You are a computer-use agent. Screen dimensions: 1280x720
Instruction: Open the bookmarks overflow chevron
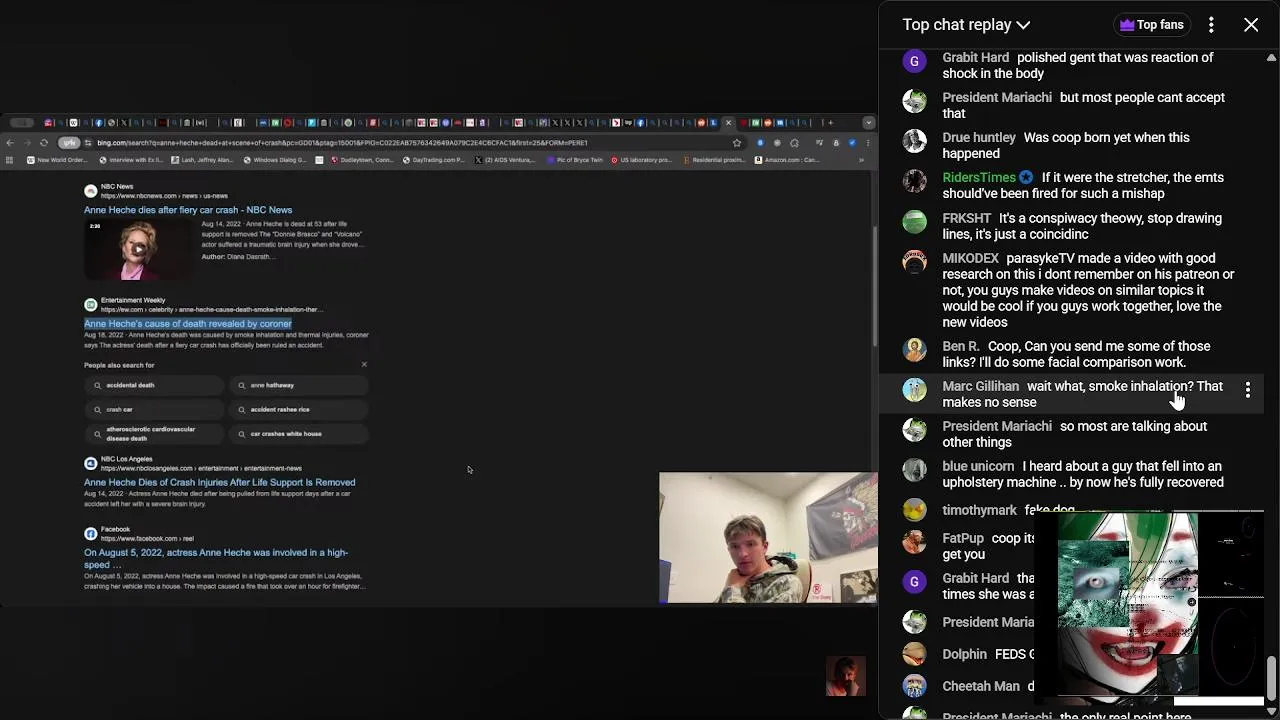[861, 160]
